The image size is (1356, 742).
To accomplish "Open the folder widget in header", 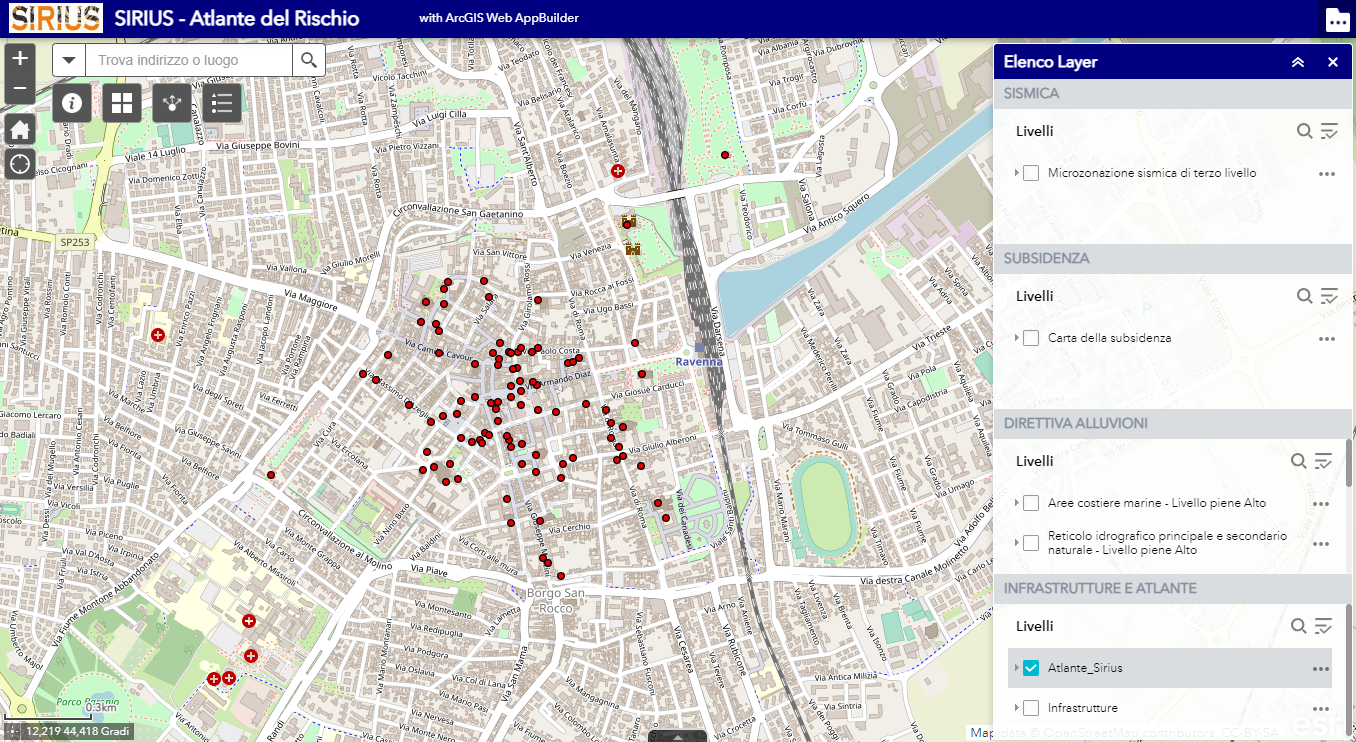I will click(1337, 19).
